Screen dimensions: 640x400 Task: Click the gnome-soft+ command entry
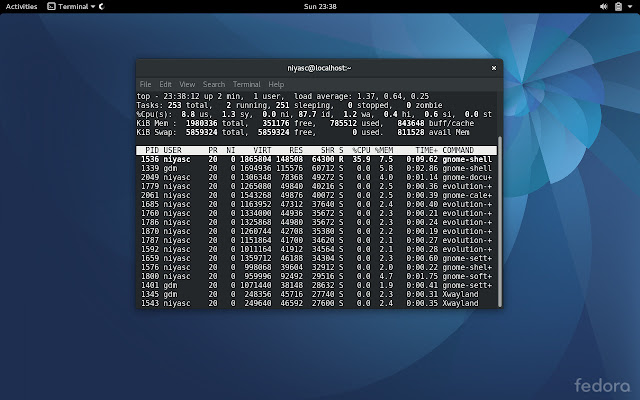tap(467, 276)
